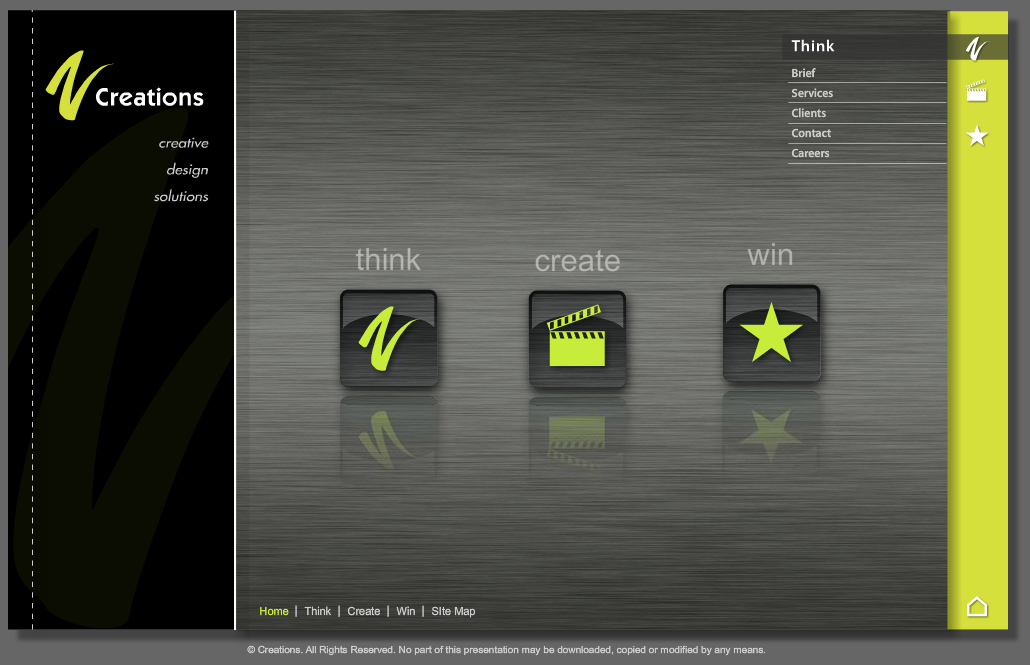Go home via the house icon
This screenshot has width=1030, height=665.
[977, 606]
